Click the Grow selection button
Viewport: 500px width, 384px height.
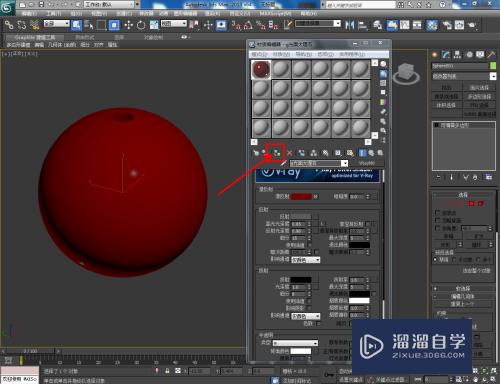coord(479,236)
